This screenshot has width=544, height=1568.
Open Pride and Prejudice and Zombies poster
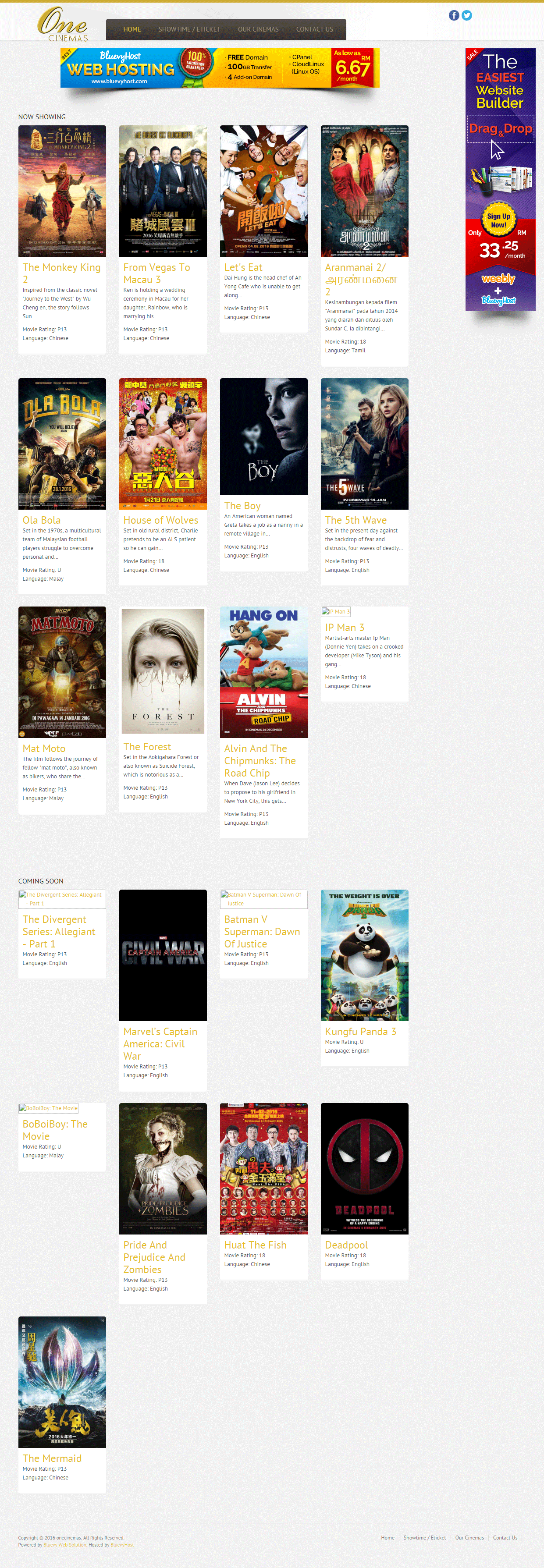click(x=163, y=1169)
